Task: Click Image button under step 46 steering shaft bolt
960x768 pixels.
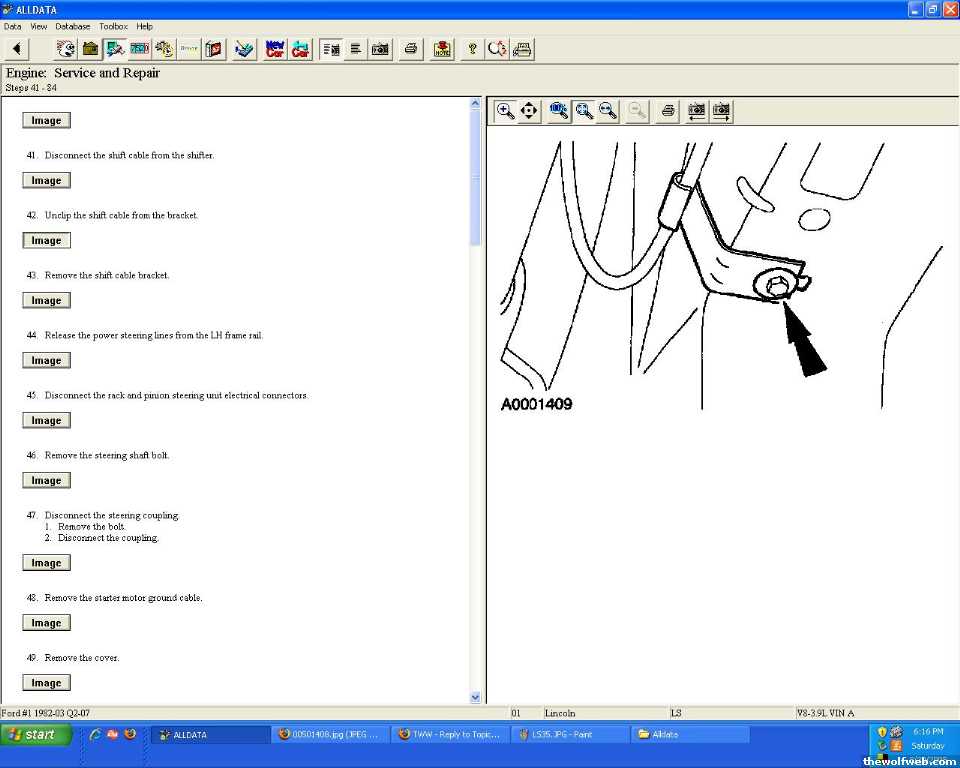Action: click(x=46, y=481)
